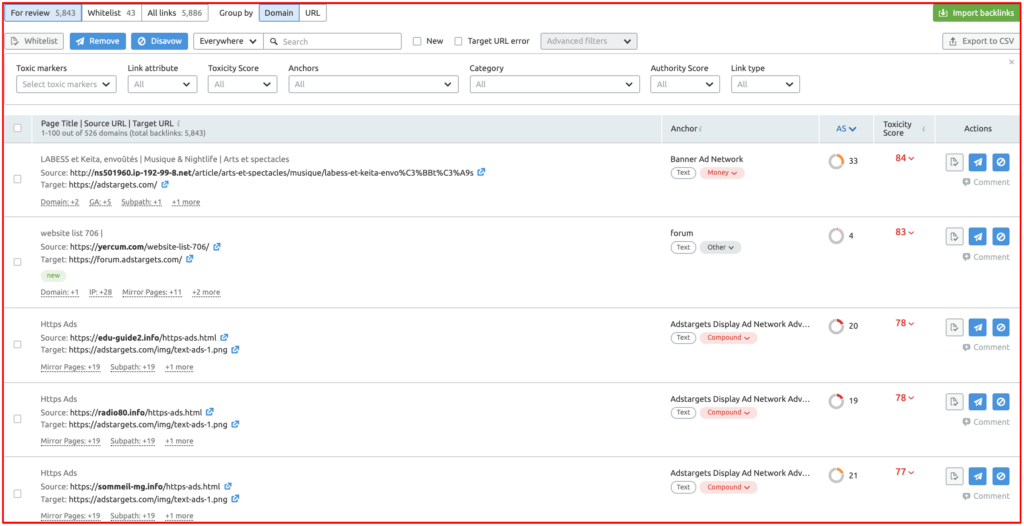
Task: Open the Category filter dropdown
Action: 554,84
